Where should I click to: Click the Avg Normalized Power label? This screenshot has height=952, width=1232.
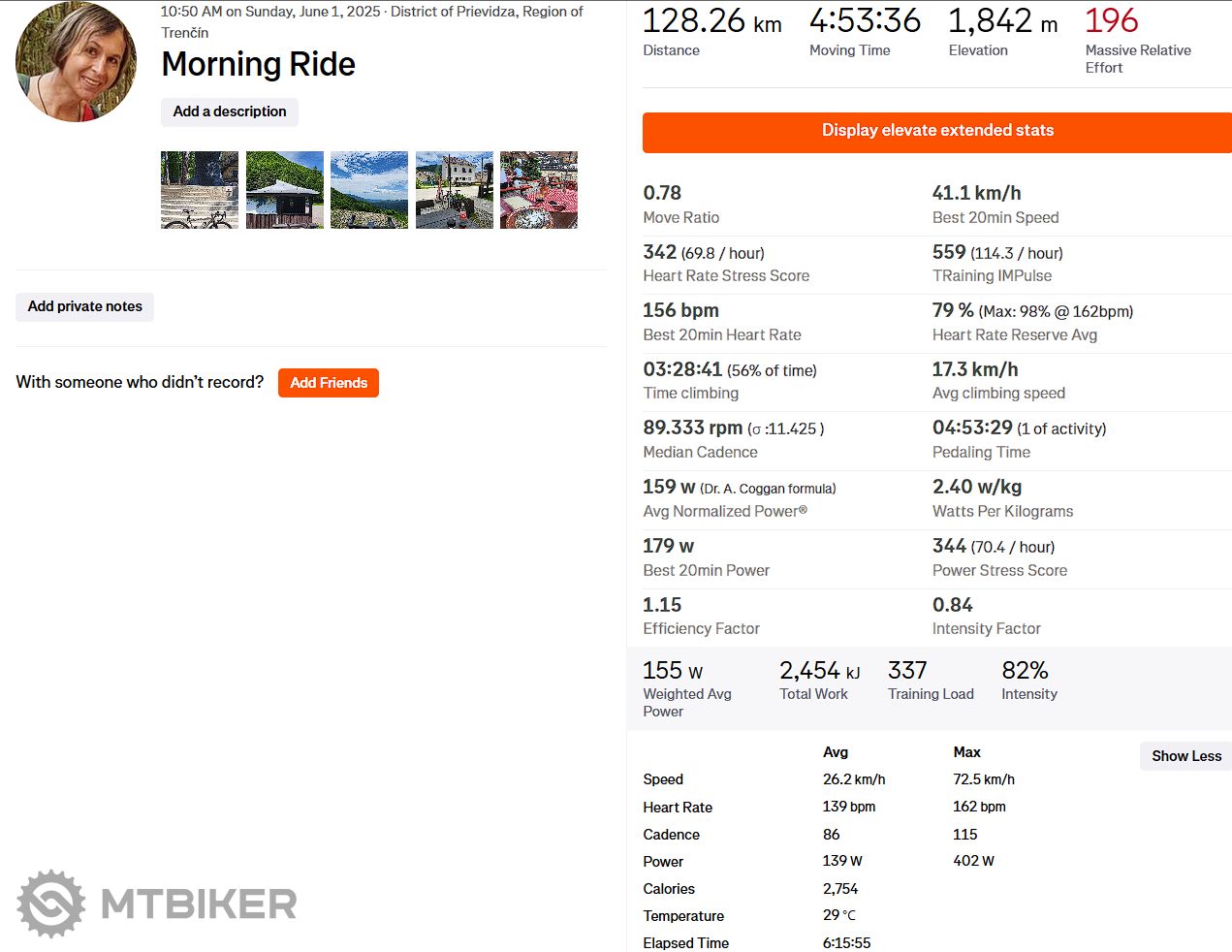pos(725,512)
